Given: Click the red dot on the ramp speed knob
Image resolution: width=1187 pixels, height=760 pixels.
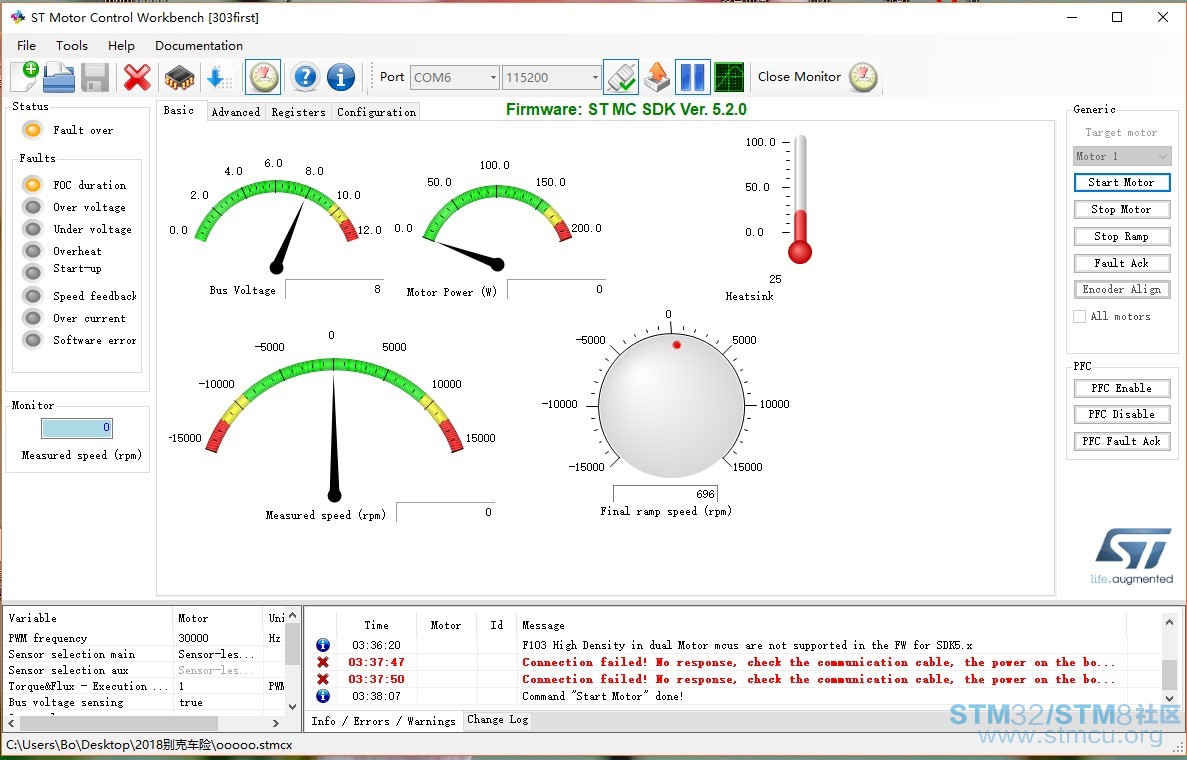Looking at the screenshot, I should coord(677,344).
